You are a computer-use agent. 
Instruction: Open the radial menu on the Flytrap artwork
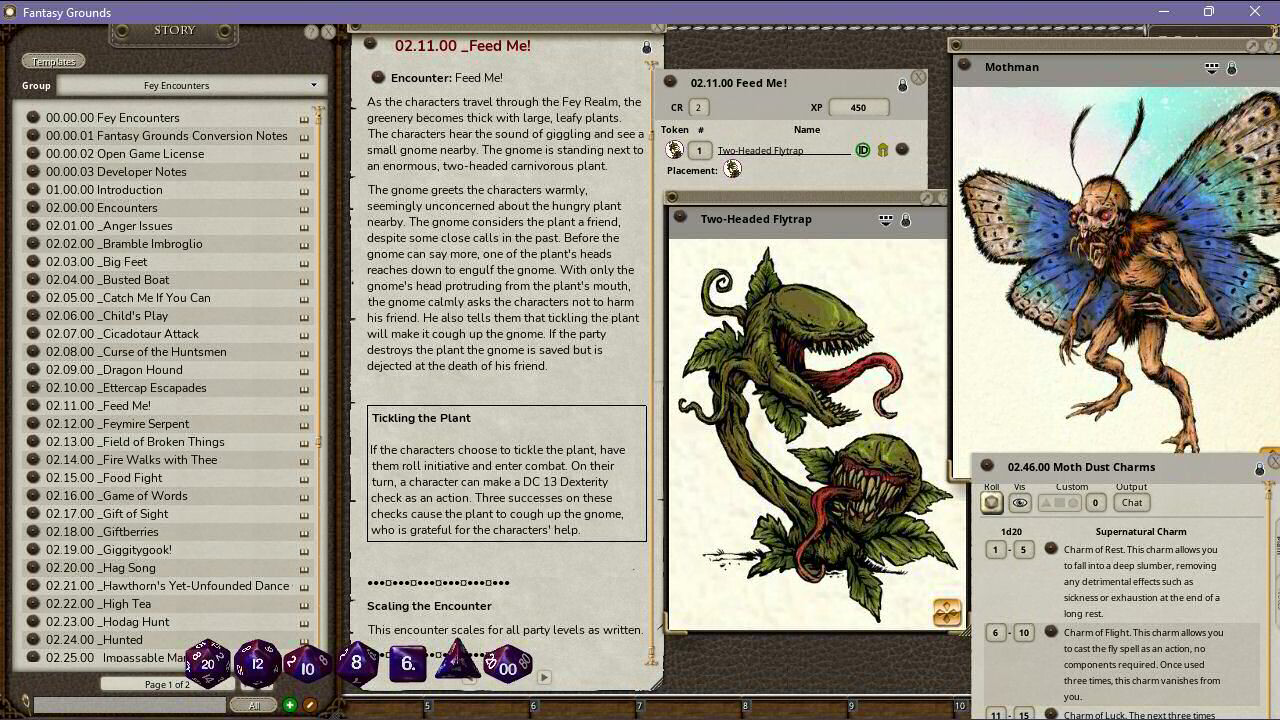[946, 611]
